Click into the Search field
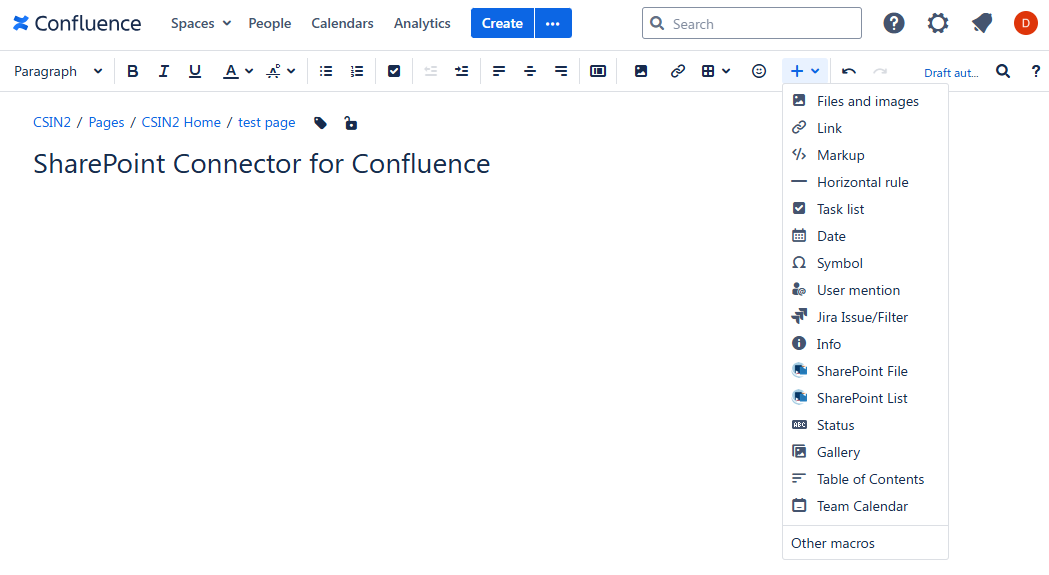This screenshot has width=1049, height=575. pyautogui.click(x=760, y=23)
